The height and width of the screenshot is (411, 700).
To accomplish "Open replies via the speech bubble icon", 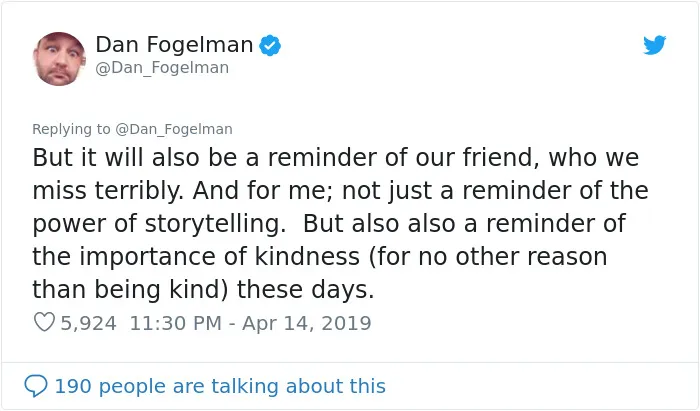I will click(x=36, y=386).
